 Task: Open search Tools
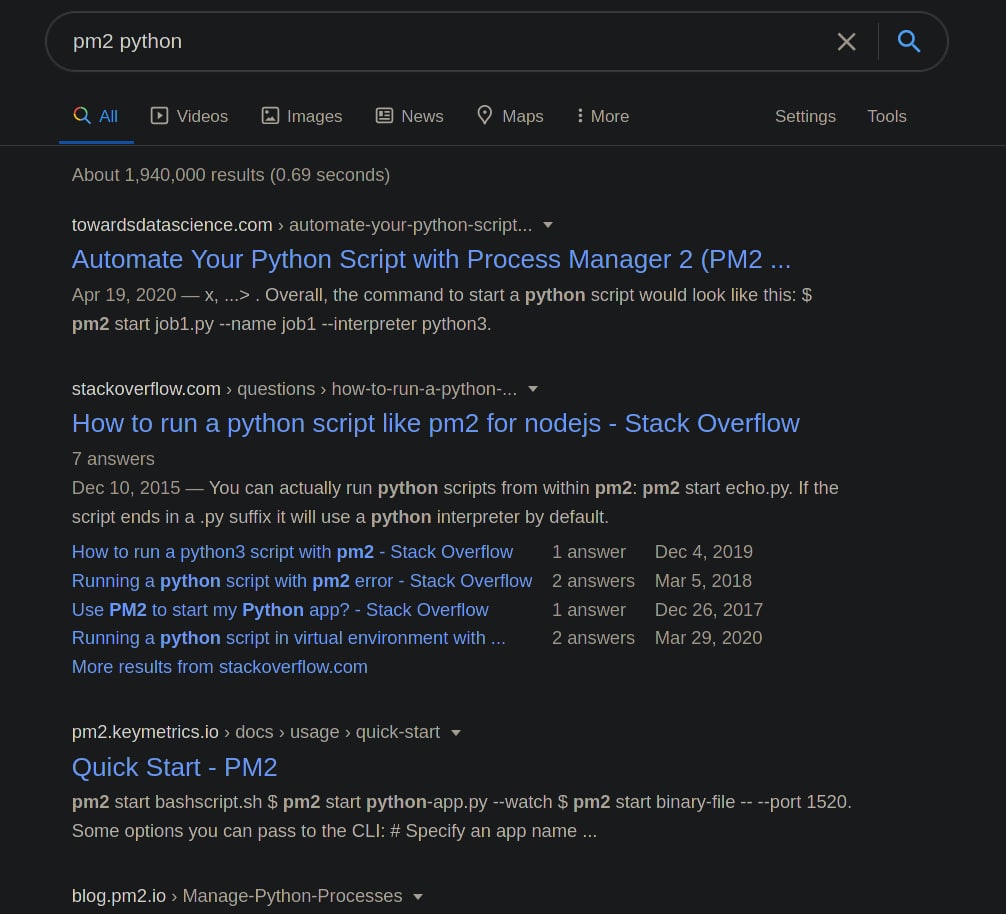click(887, 116)
